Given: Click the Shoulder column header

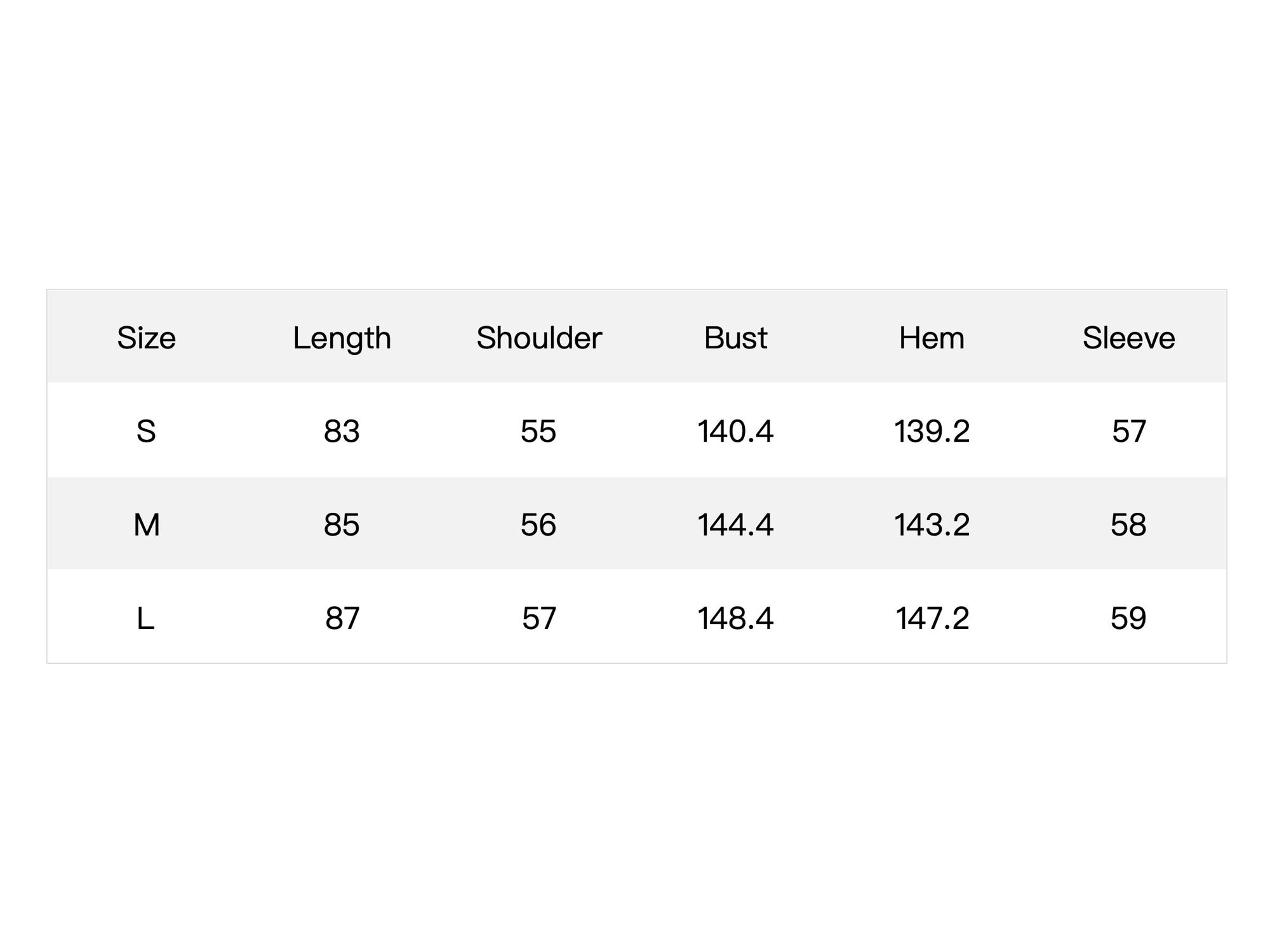Looking at the screenshot, I should pyautogui.click(x=538, y=338).
